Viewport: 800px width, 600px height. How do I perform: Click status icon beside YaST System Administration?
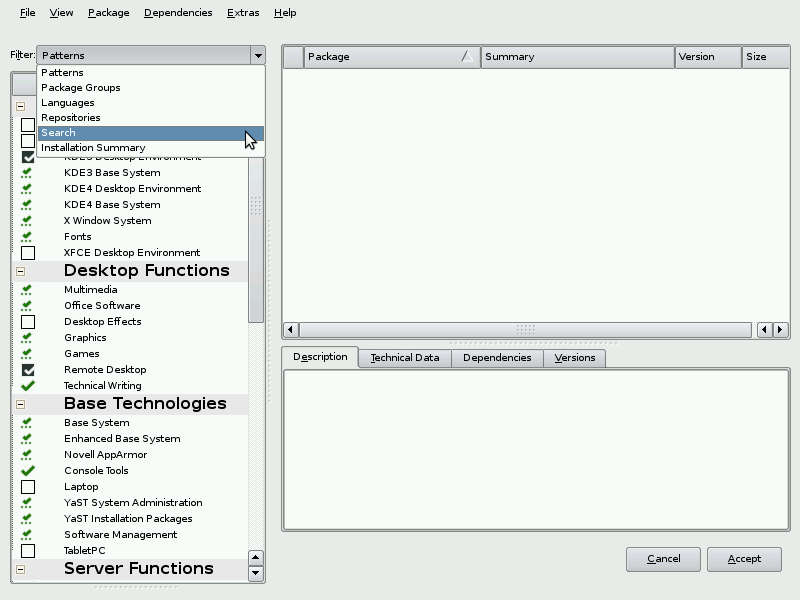pos(27,503)
